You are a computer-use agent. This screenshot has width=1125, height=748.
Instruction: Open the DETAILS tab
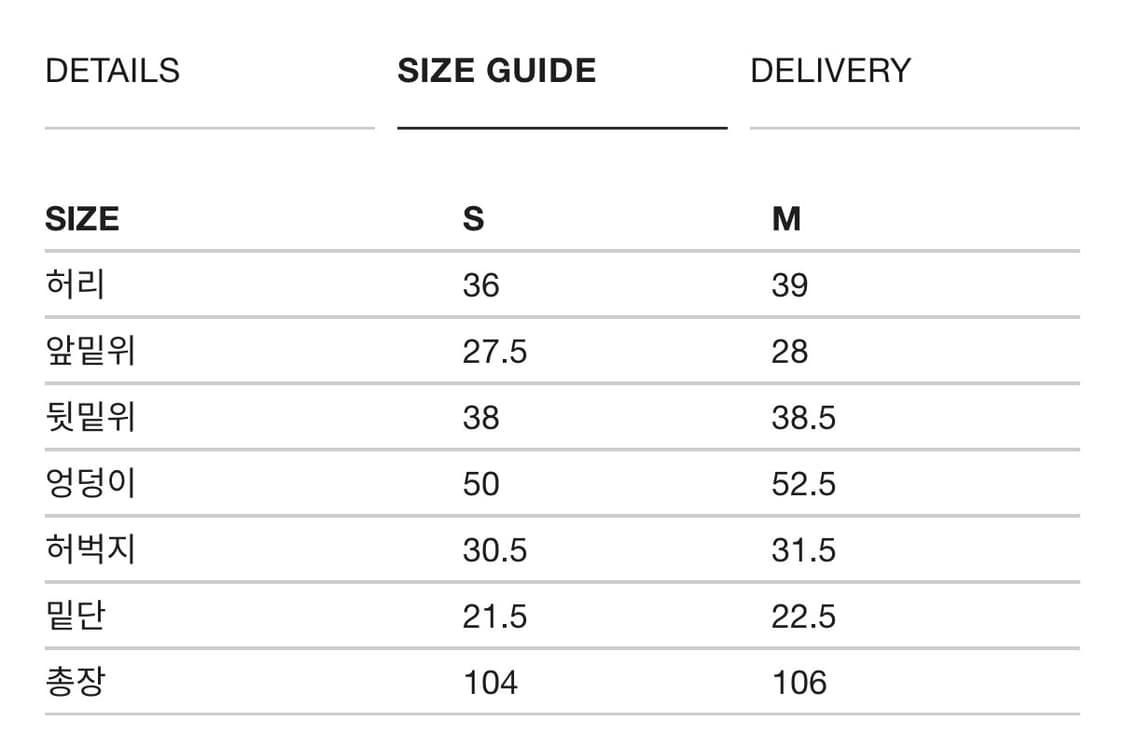point(113,71)
